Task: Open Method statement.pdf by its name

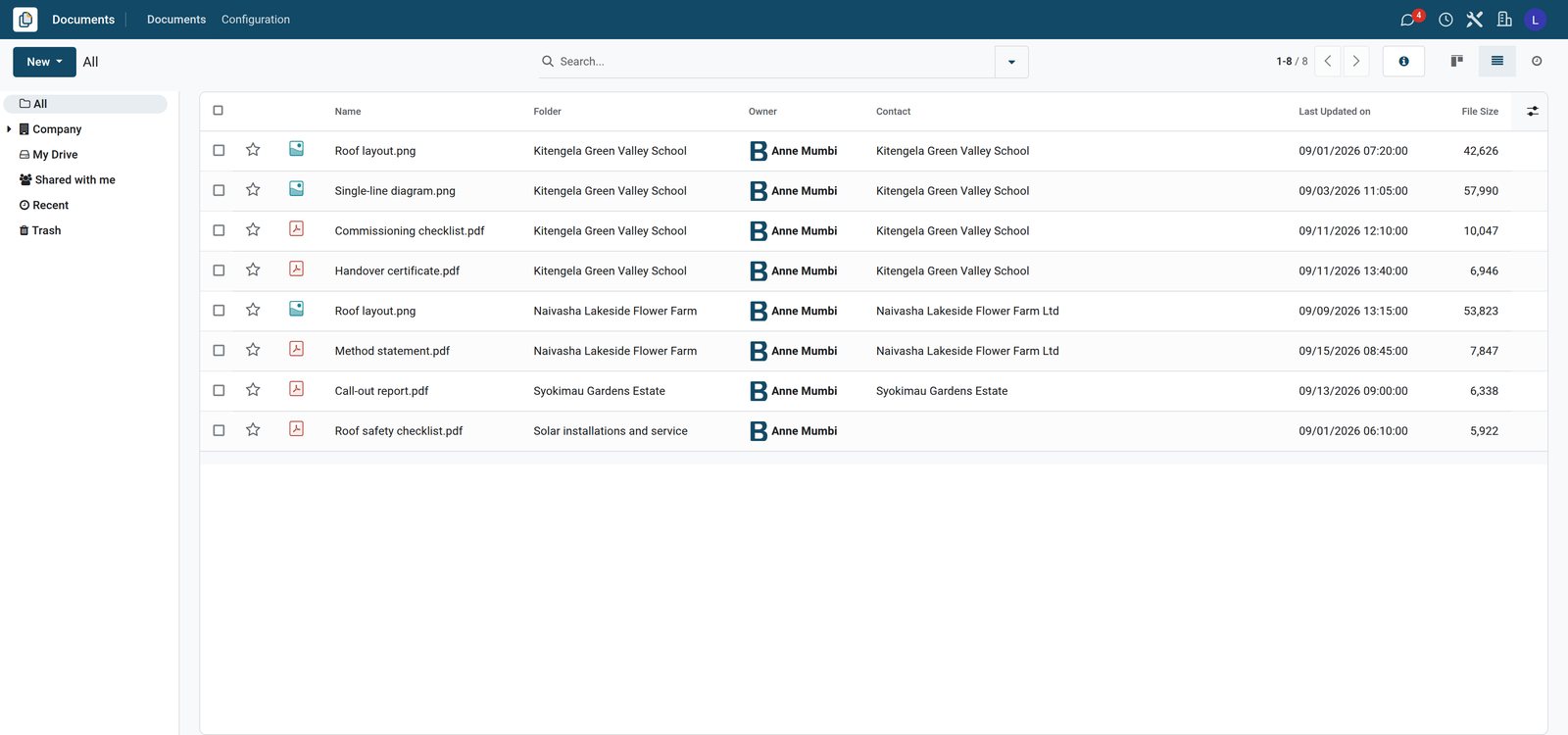Action: pos(392,351)
